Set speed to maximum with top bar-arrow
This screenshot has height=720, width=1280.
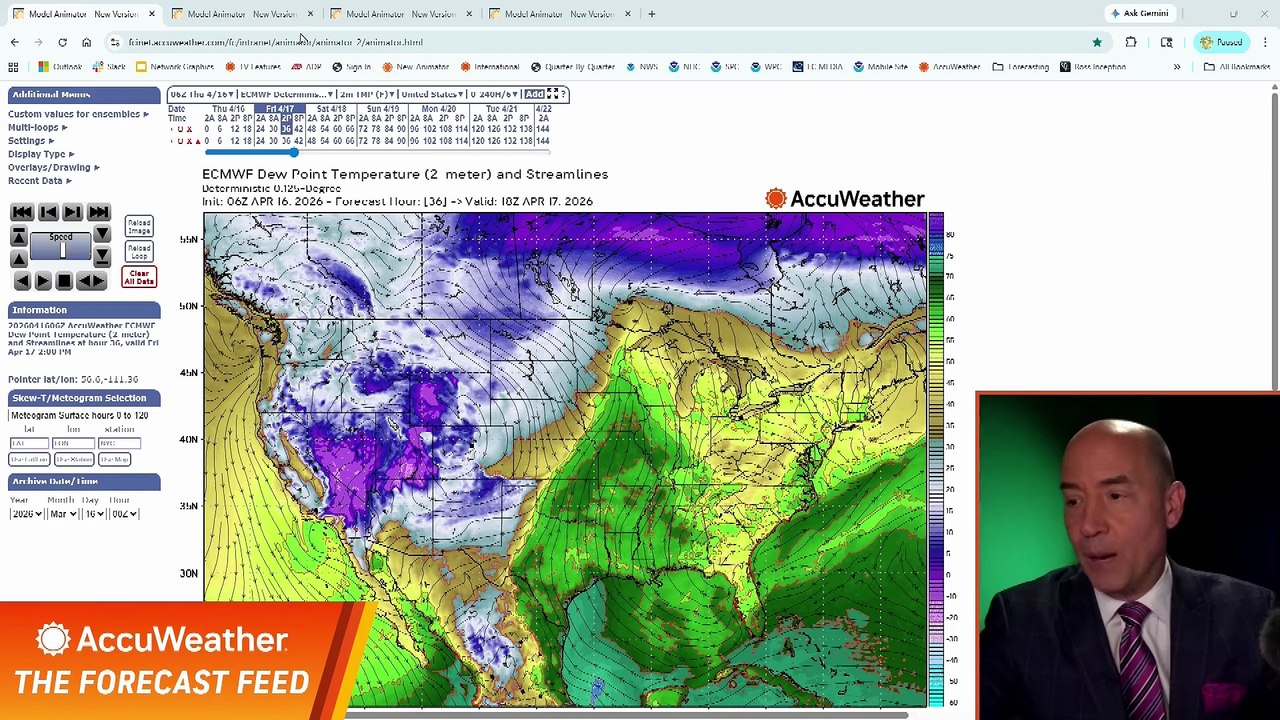(18, 236)
